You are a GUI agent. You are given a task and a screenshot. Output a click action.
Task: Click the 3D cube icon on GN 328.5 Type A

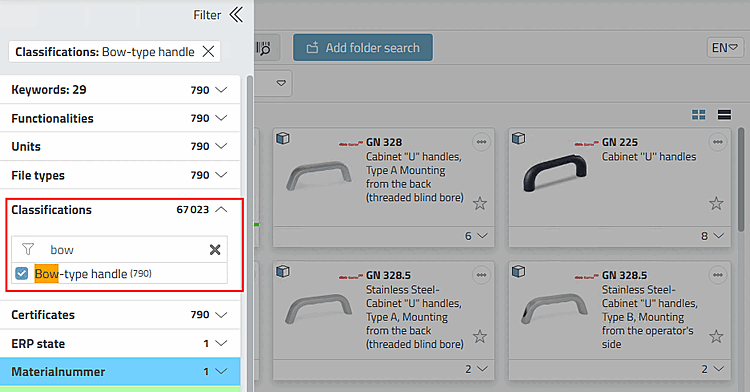click(x=283, y=272)
